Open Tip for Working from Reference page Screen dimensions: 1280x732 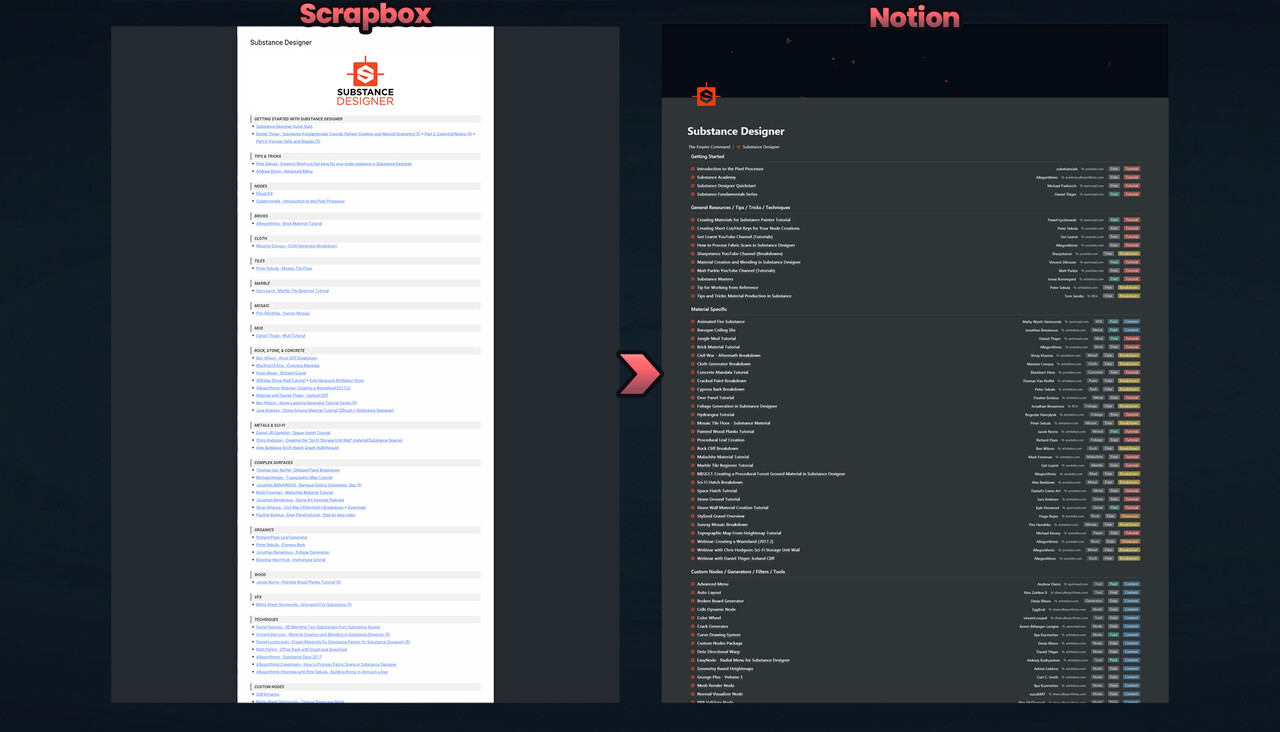pyautogui.click(x=727, y=287)
